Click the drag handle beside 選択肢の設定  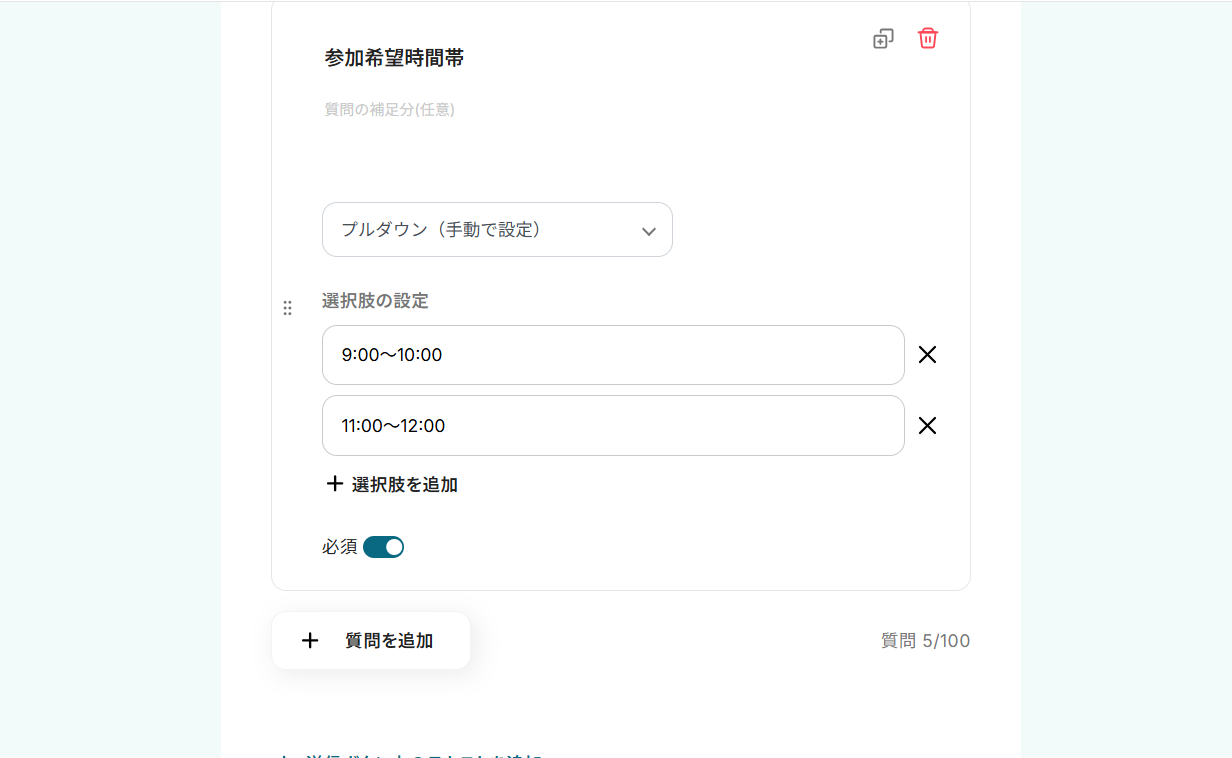288,308
